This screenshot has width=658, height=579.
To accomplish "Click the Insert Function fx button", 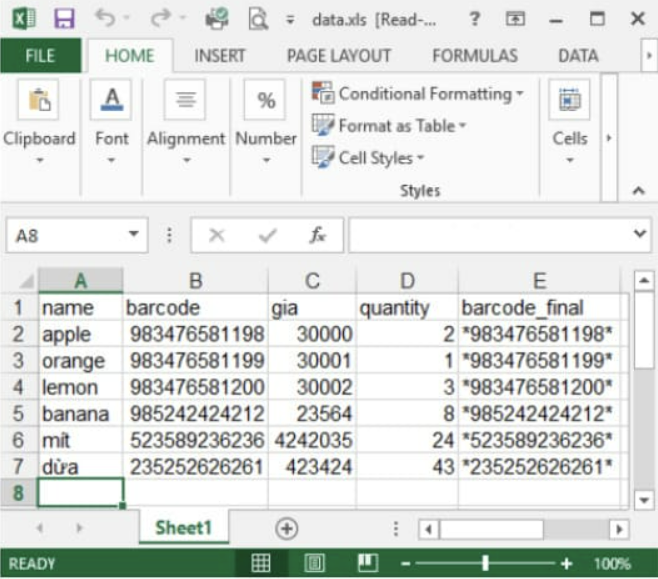I will pyautogui.click(x=318, y=235).
